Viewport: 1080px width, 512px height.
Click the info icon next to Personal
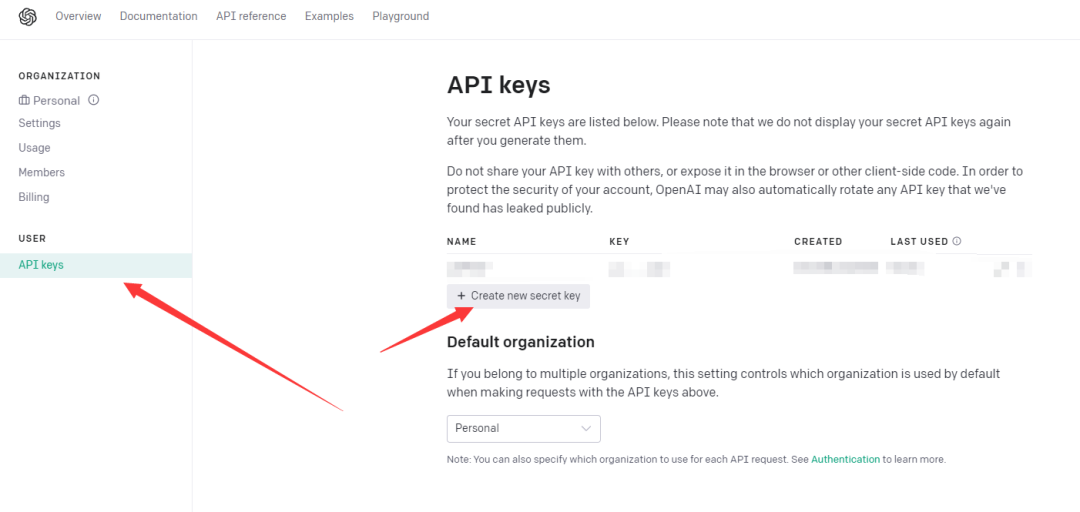94,100
